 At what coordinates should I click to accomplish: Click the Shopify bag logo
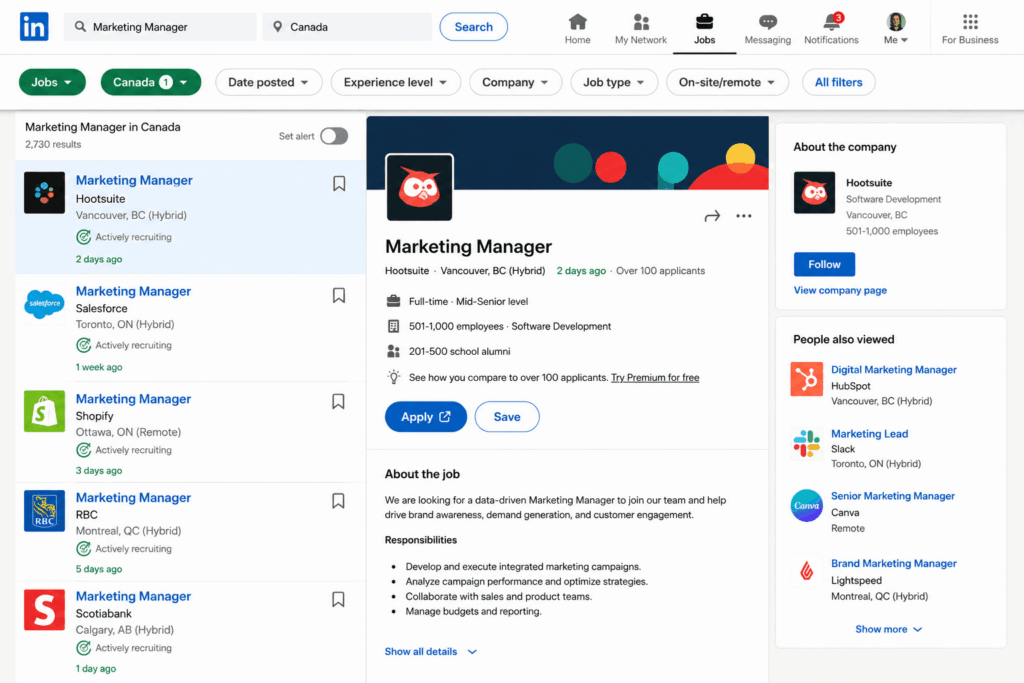tap(44, 411)
